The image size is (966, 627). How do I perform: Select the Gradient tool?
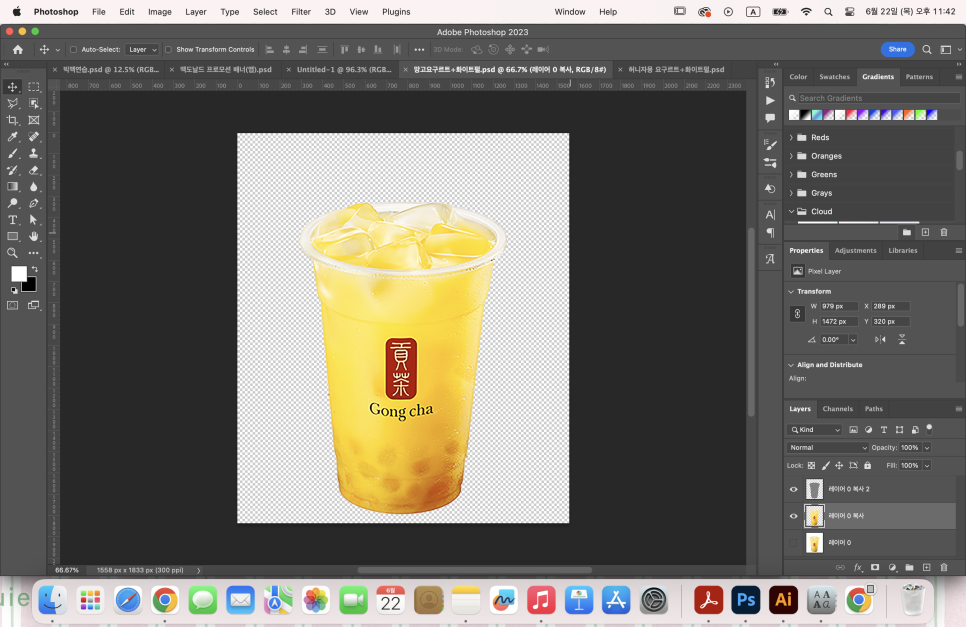[12, 187]
